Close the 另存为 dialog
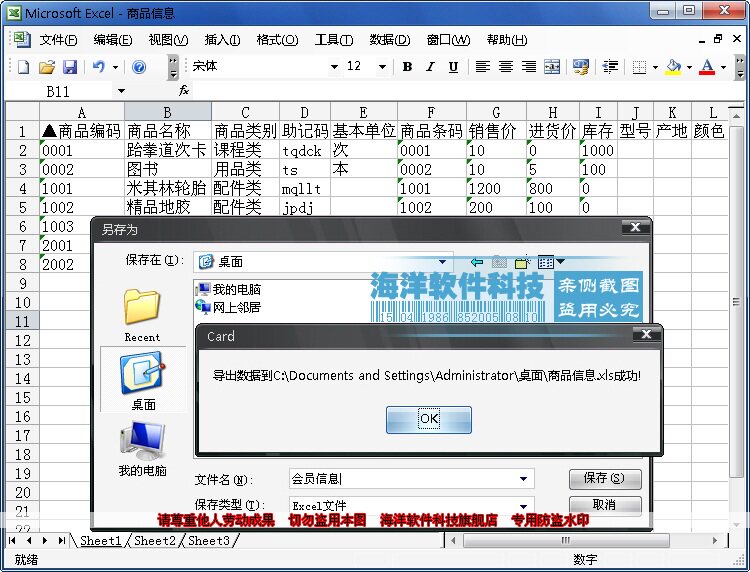This screenshot has height=572, width=750. (x=635, y=227)
